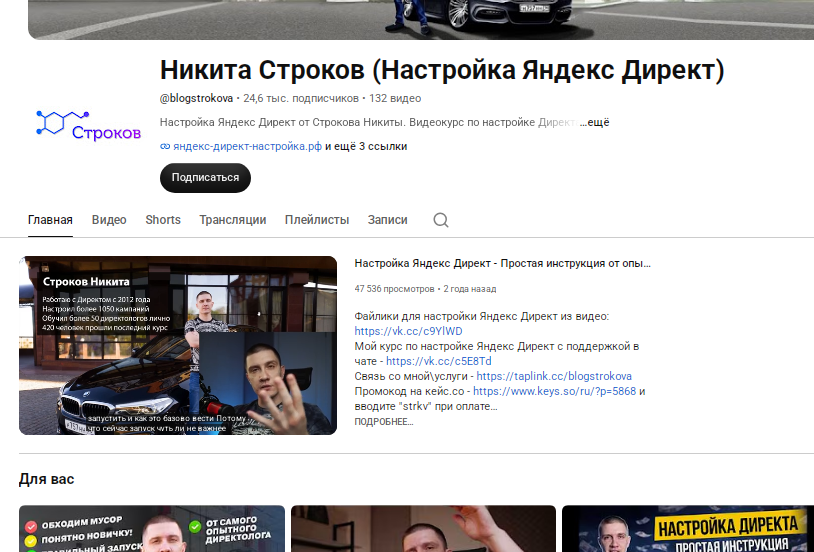Follow the https://vk.cc/c5E8Td link
Image resolution: width=814 pixels, height=552 pixels.
(439, 361)
